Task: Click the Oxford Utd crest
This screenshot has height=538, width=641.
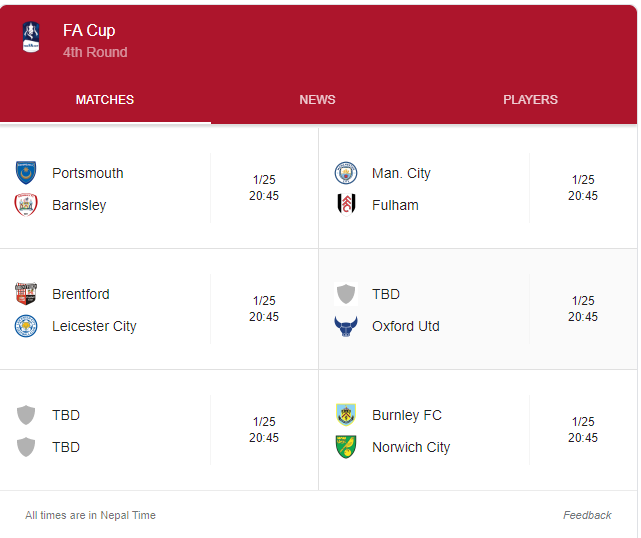Action: point(346,326)
